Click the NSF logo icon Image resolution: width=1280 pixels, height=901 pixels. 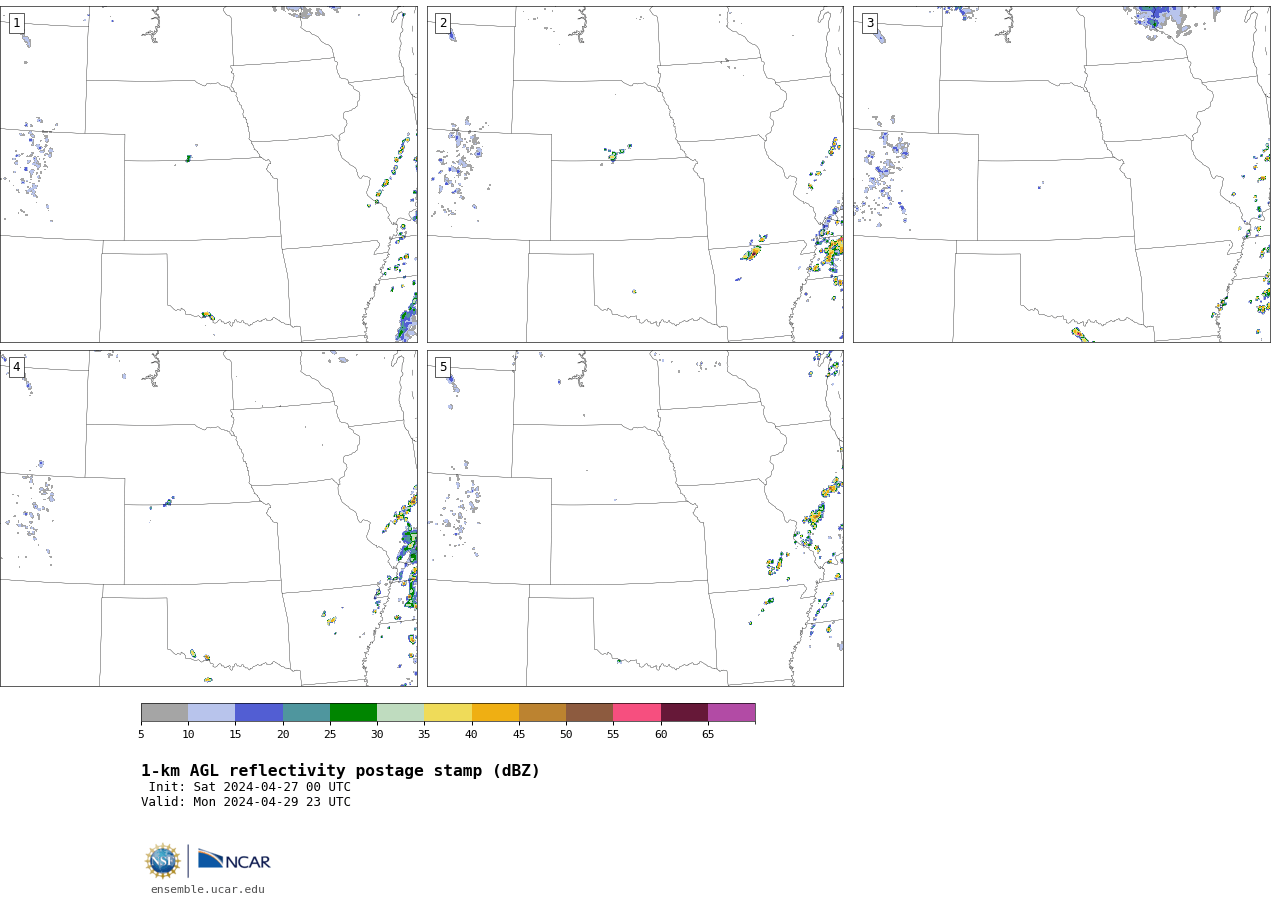click(x=163, y=861)
